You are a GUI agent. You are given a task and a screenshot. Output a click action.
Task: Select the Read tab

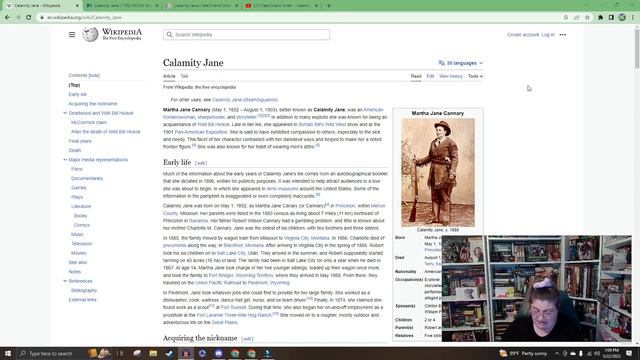click(416, 76)
